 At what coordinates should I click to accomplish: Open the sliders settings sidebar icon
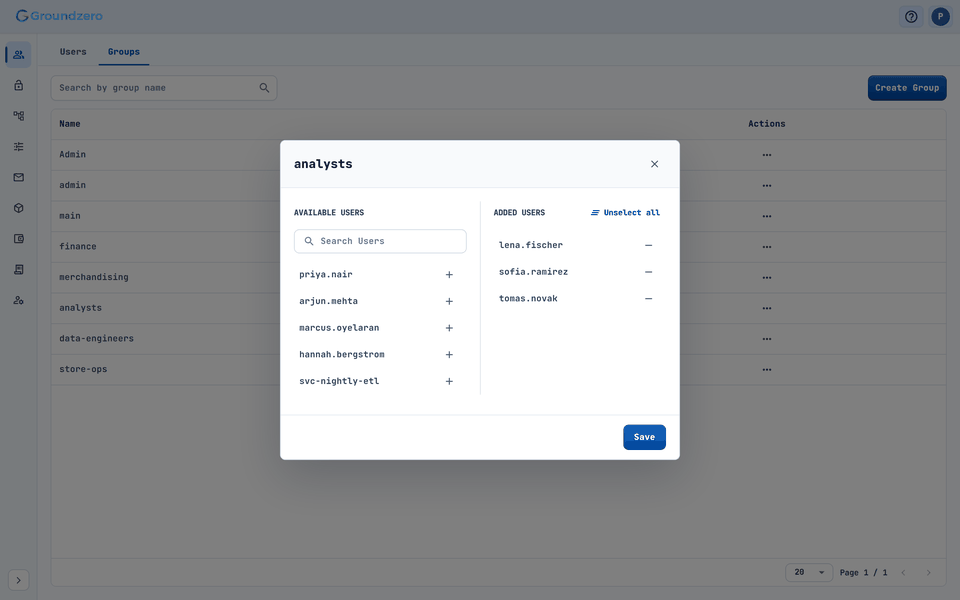click(18, 146)
